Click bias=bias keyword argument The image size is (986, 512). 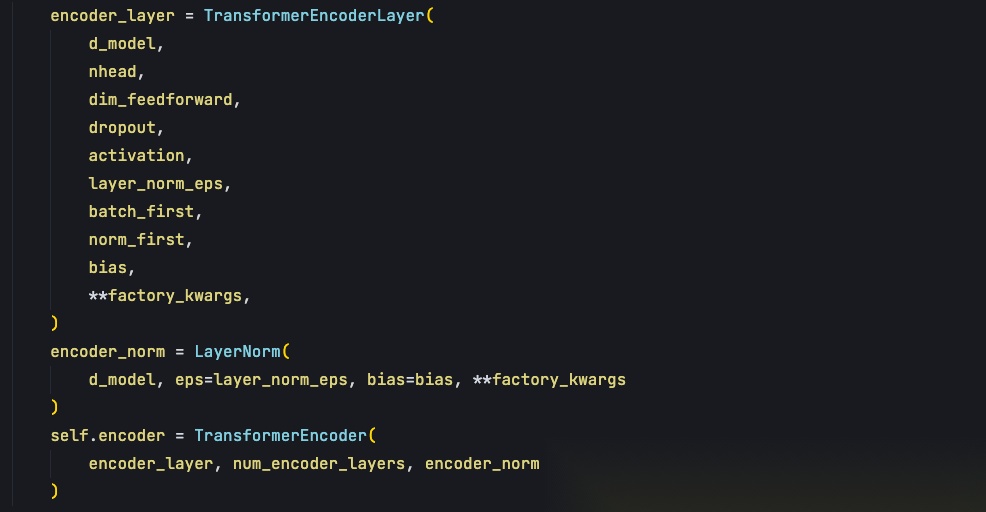pyautogui.click(x=410, y=380)
